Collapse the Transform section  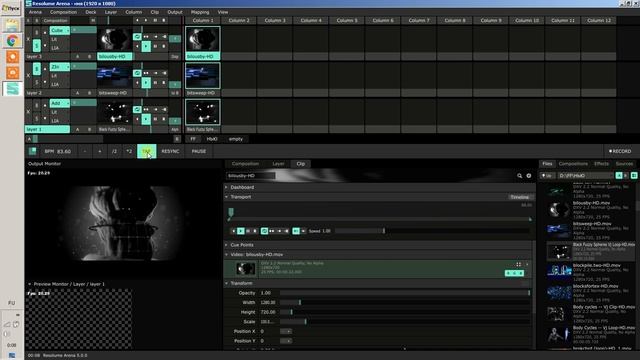(227, 283)
